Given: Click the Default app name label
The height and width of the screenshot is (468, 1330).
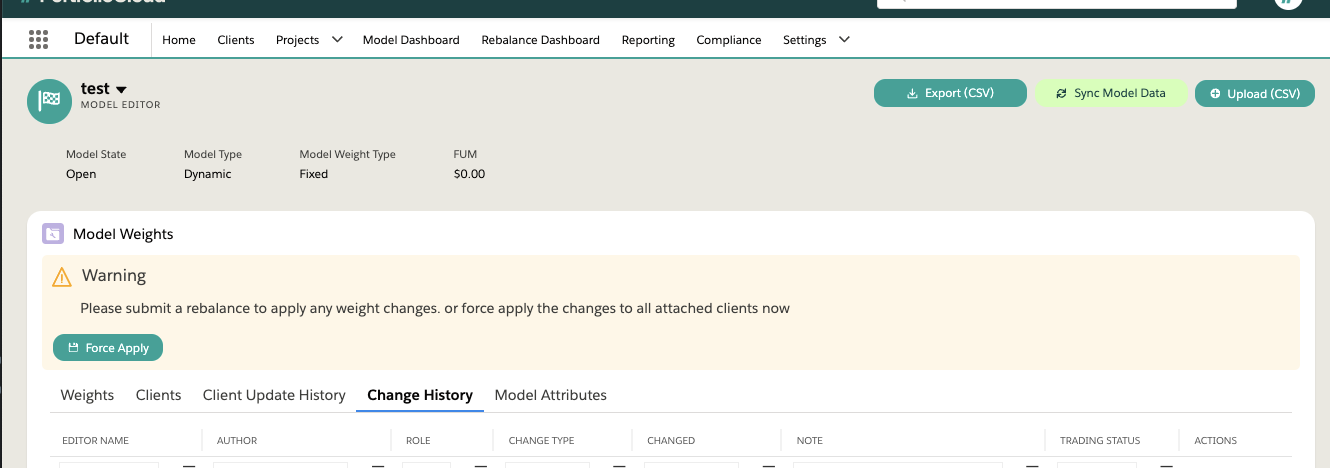Looking at the screenshot, I should click(101, 39).
